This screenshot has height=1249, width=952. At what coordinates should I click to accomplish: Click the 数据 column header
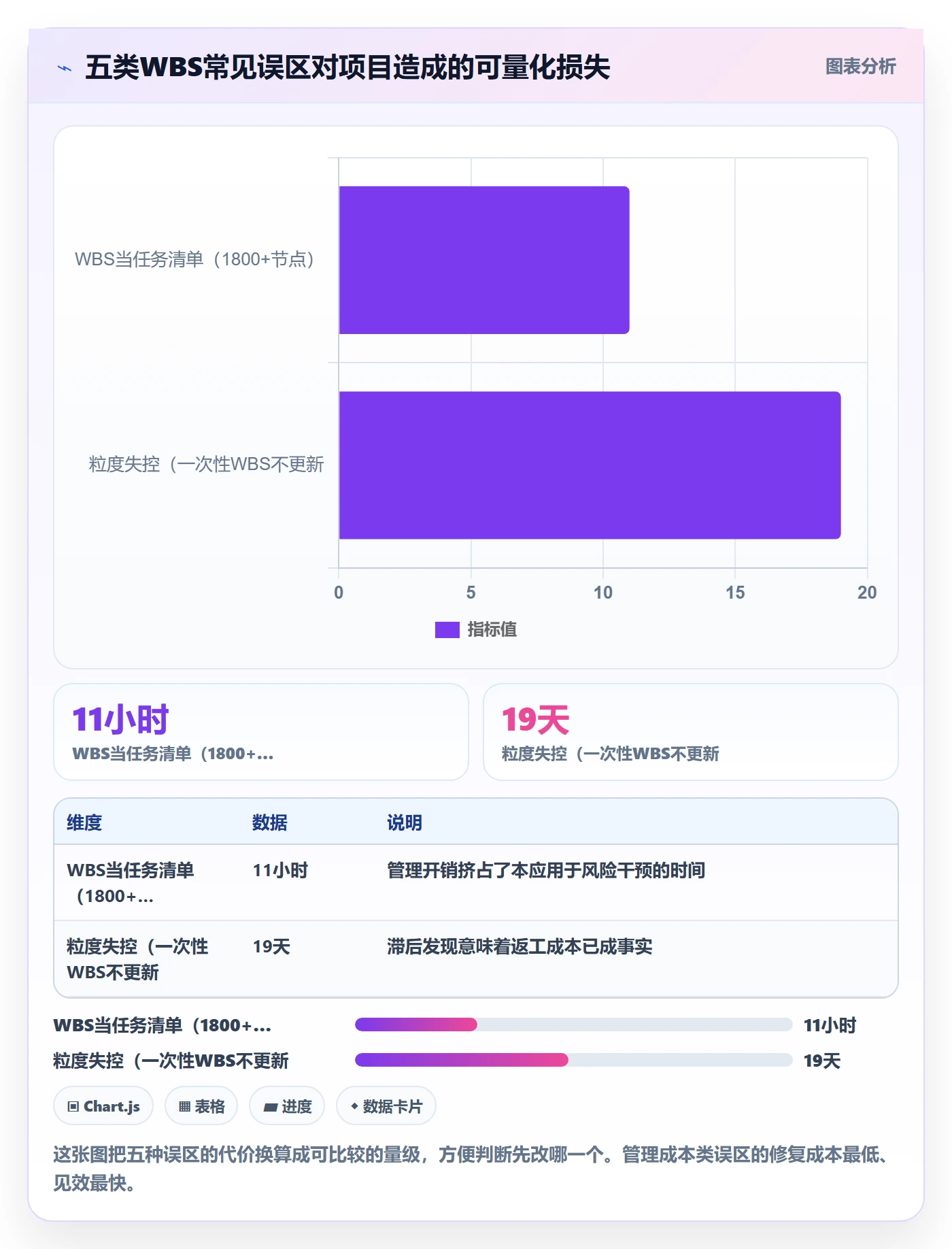pyautogui.click(x=270, y=822)
